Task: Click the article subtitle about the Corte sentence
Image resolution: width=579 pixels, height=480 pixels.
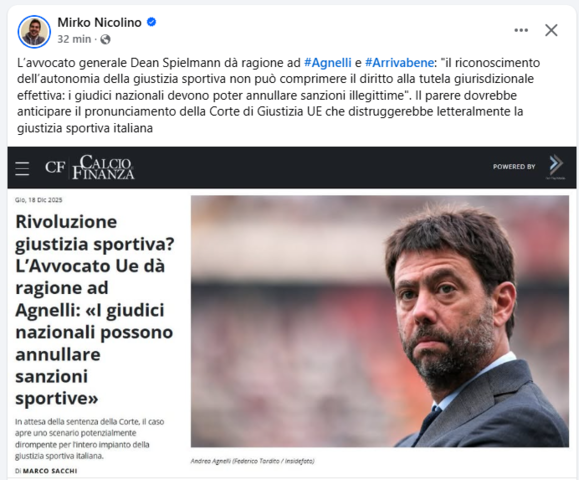Action: (x=89, y=439)
